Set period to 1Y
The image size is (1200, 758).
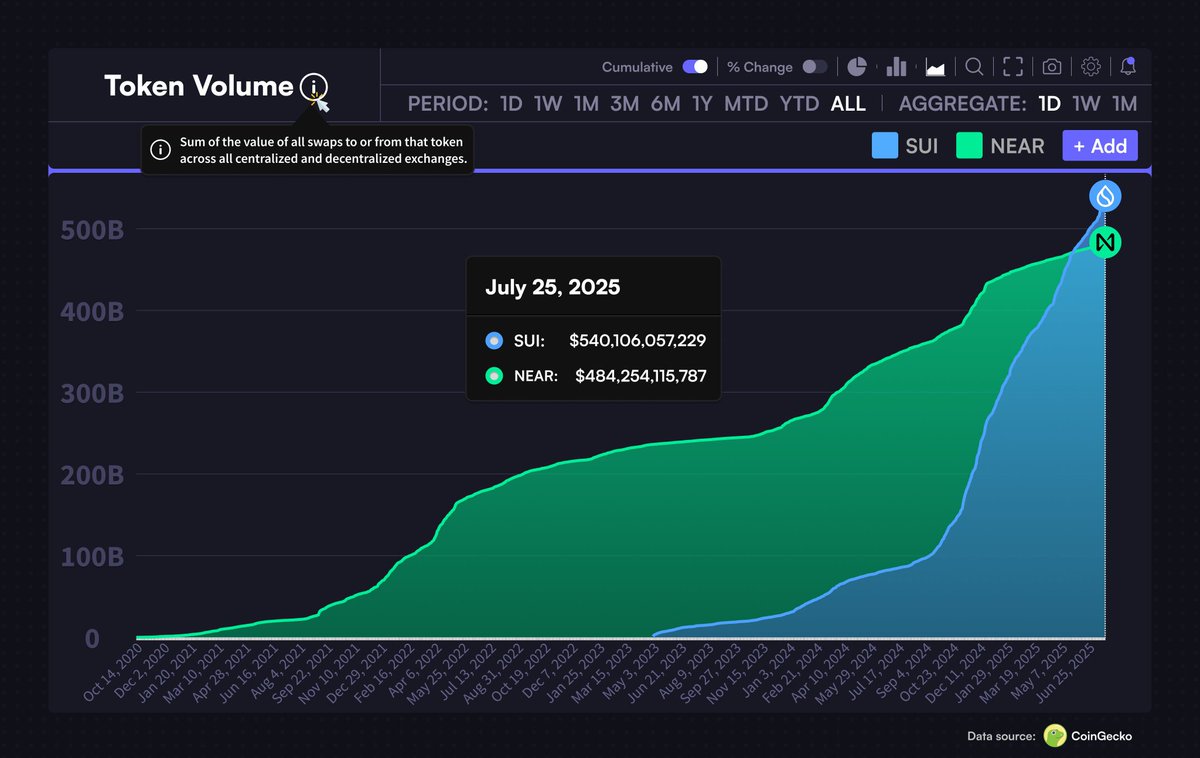(702, 104)
